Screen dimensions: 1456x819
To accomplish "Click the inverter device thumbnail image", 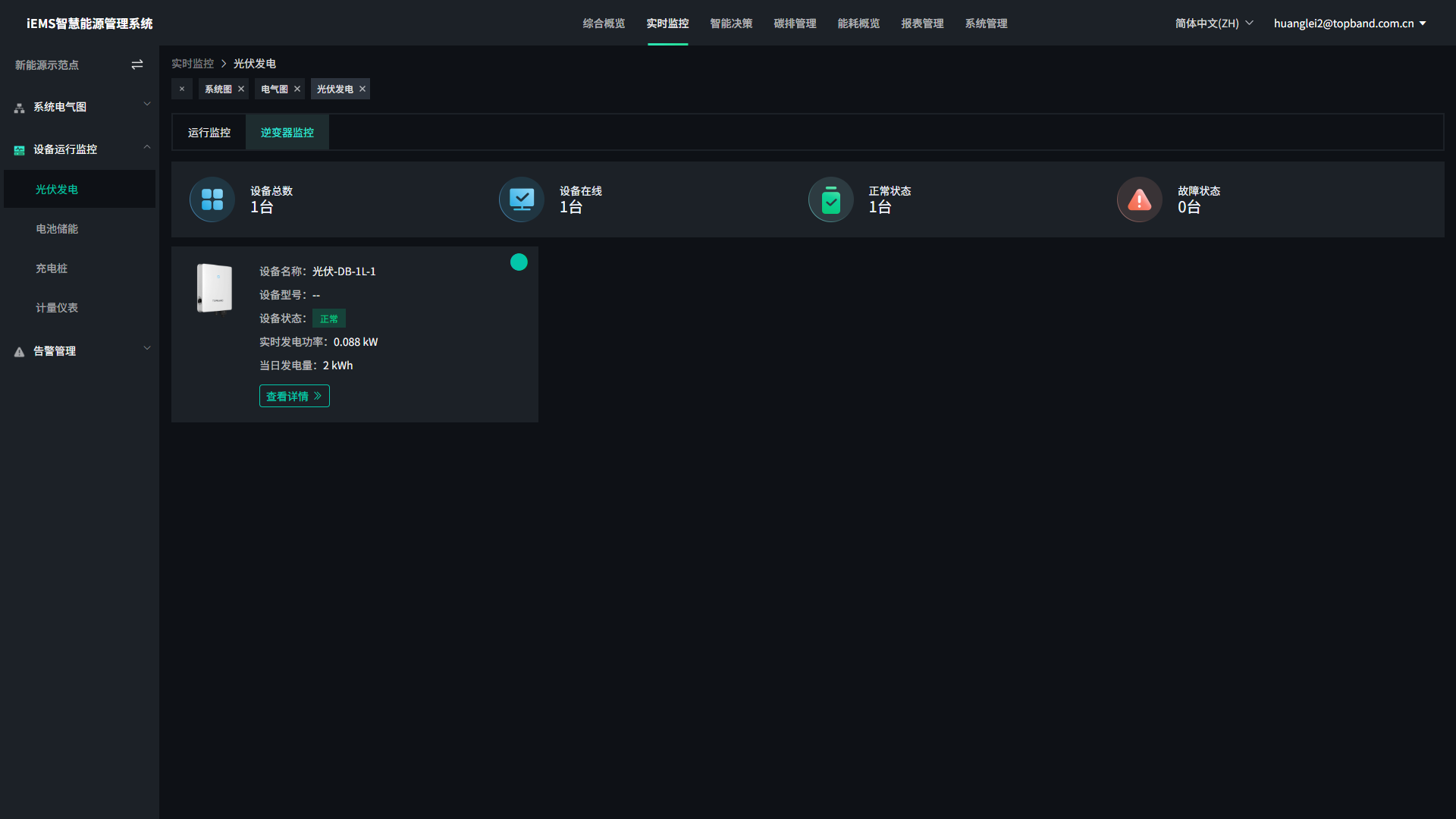I will (x=215, y=288).
